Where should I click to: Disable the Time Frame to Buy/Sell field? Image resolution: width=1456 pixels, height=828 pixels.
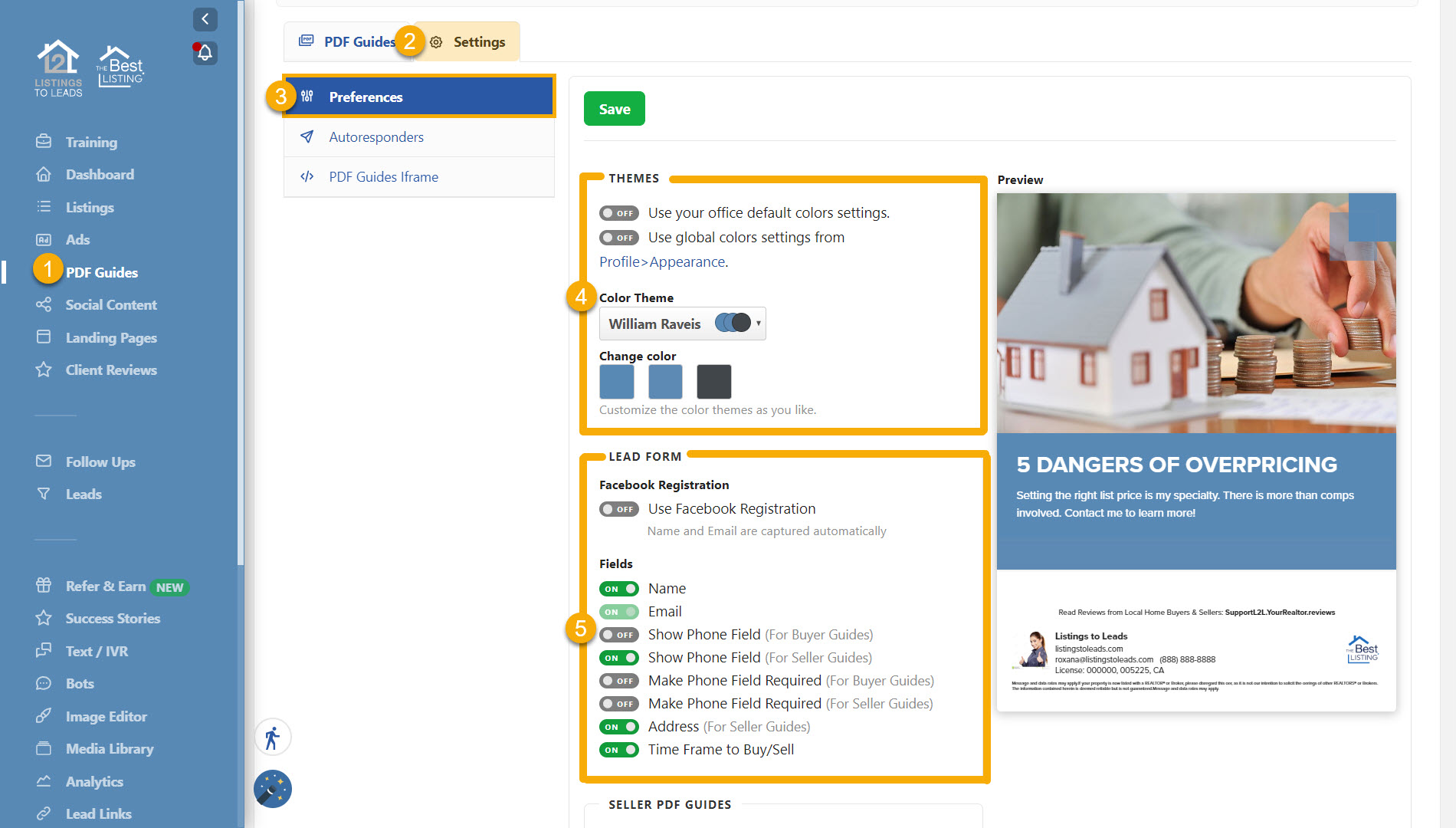pos(618,750)
